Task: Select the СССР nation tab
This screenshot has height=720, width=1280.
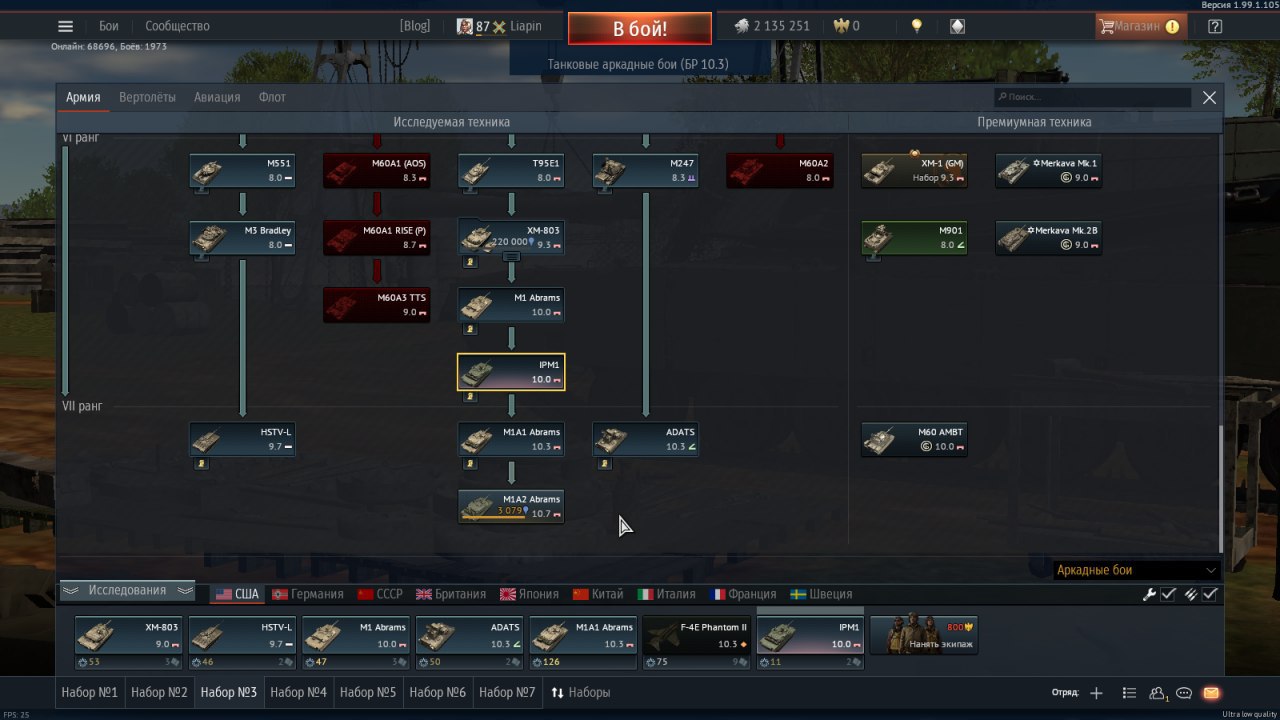Action: pyautogui.click(x=380, y=594)
